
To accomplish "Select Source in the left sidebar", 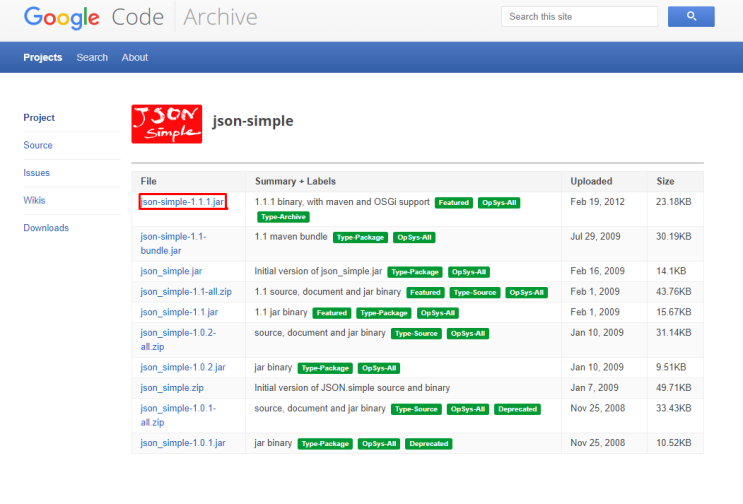I will (38, 145).
